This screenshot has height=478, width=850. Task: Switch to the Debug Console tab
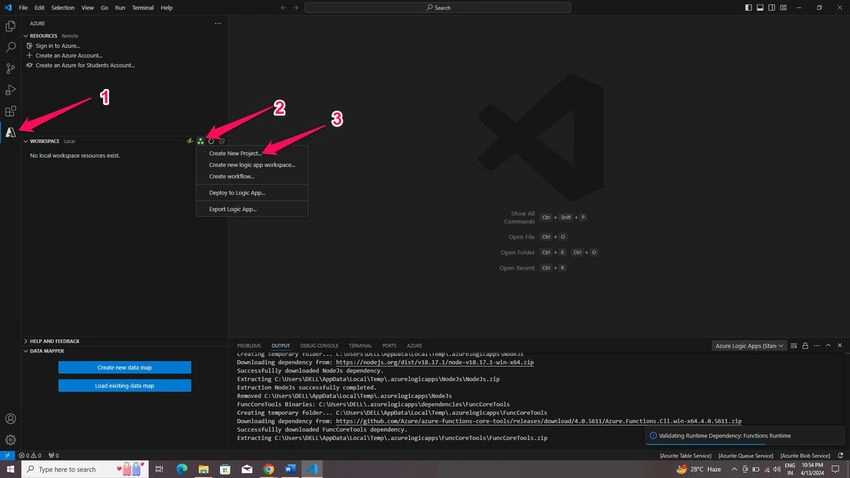pyautogui.click(x=319, y=346)
